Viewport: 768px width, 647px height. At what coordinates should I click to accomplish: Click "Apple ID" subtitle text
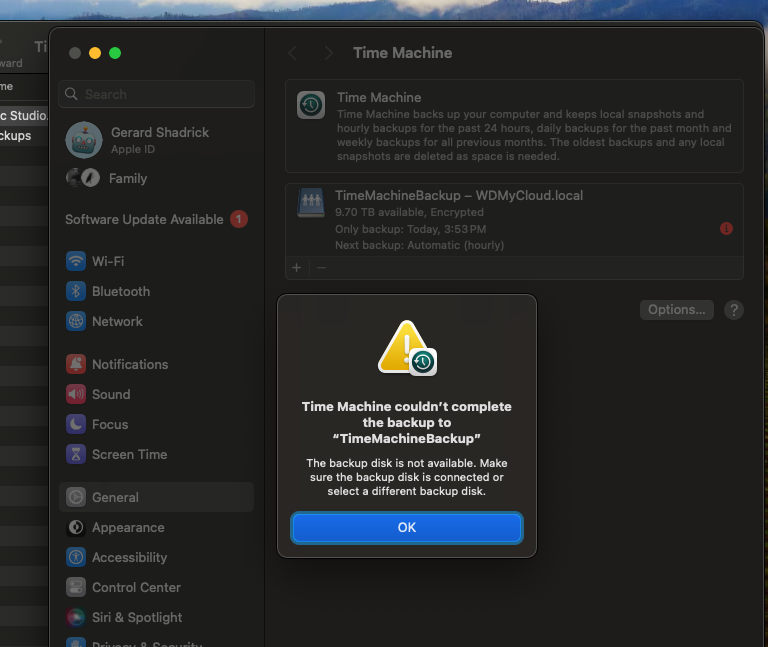tap(133, 149)
